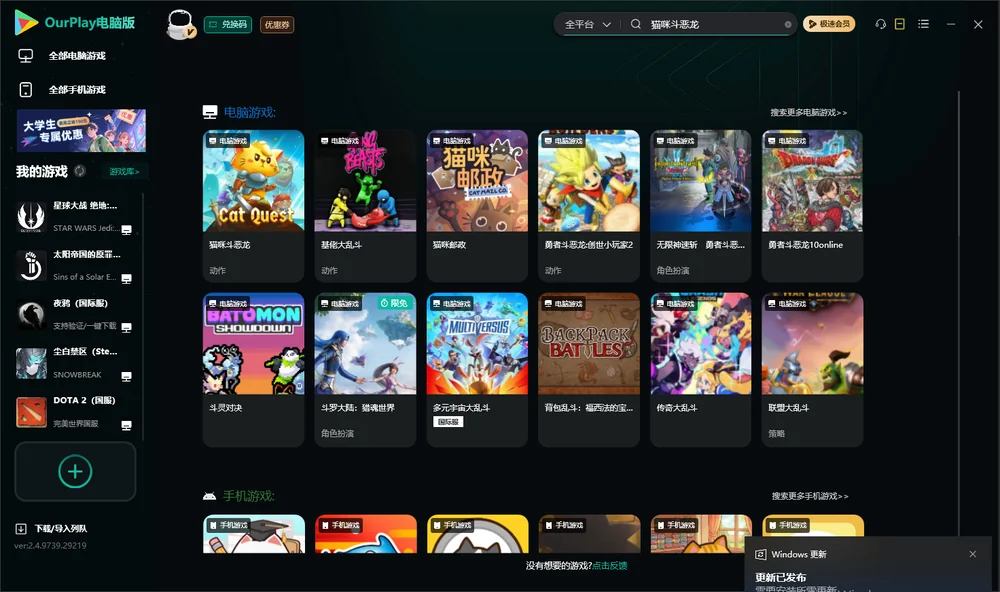The image size is (1000, 592).
Task: Open the 猫咪斗恶龙 Cat Quest game card
Action: point(253,205)
